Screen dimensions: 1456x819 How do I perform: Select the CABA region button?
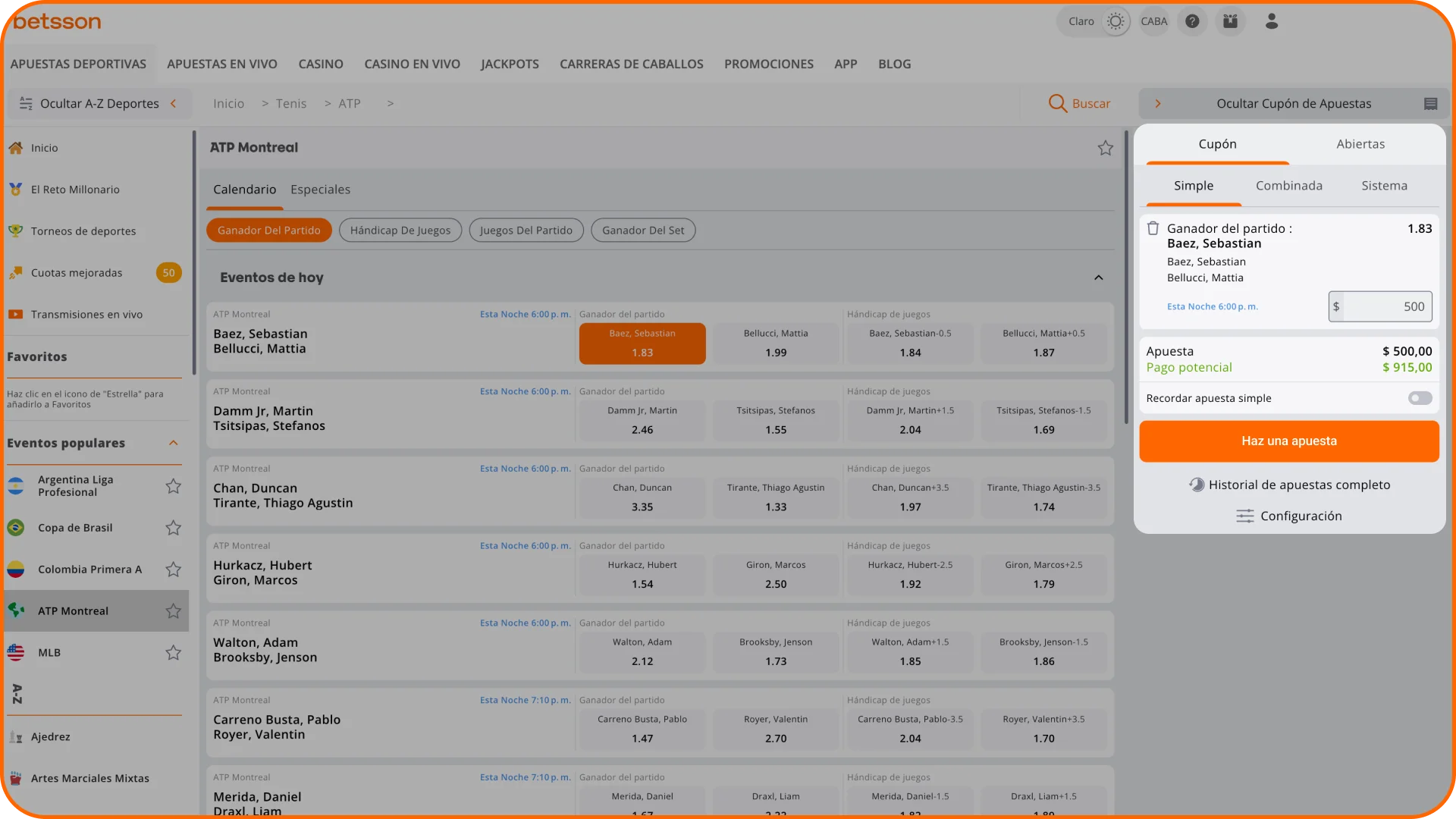pyautogui.click(x=1153, y=21)
